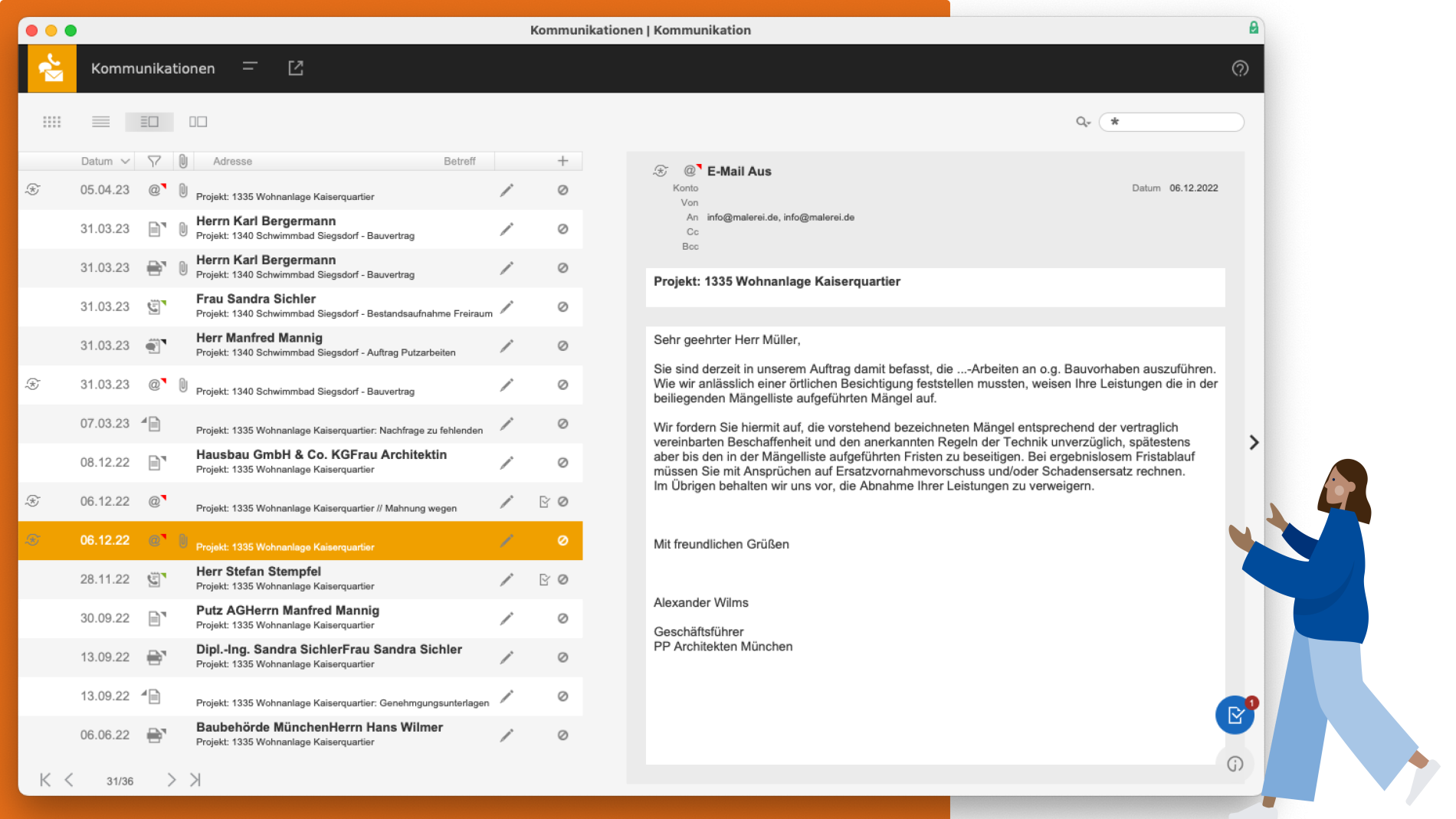Add new communication with plus icon
This screenshot has height=819, width=1456.
pos(563,161)
